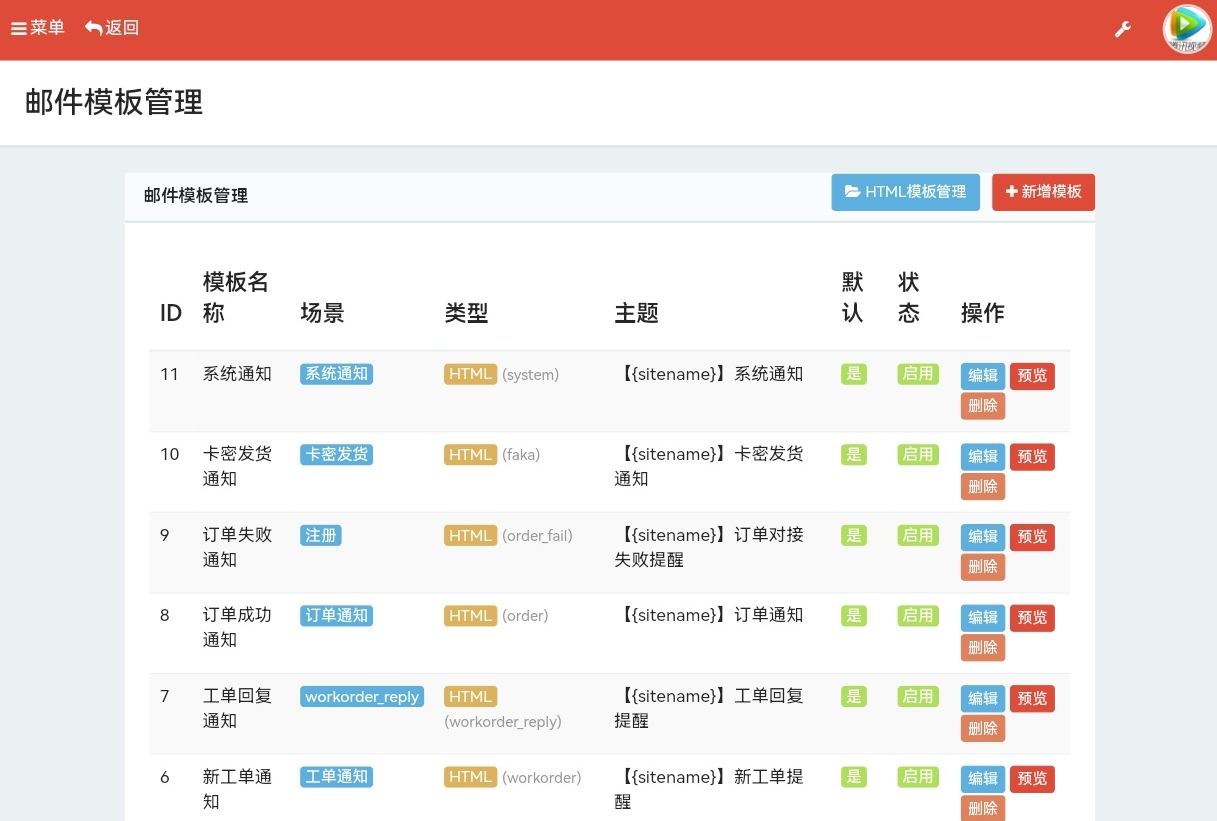1217x821 pixels.
Task: Delete the 订单失败通知 template
Action: pos(983,567)
